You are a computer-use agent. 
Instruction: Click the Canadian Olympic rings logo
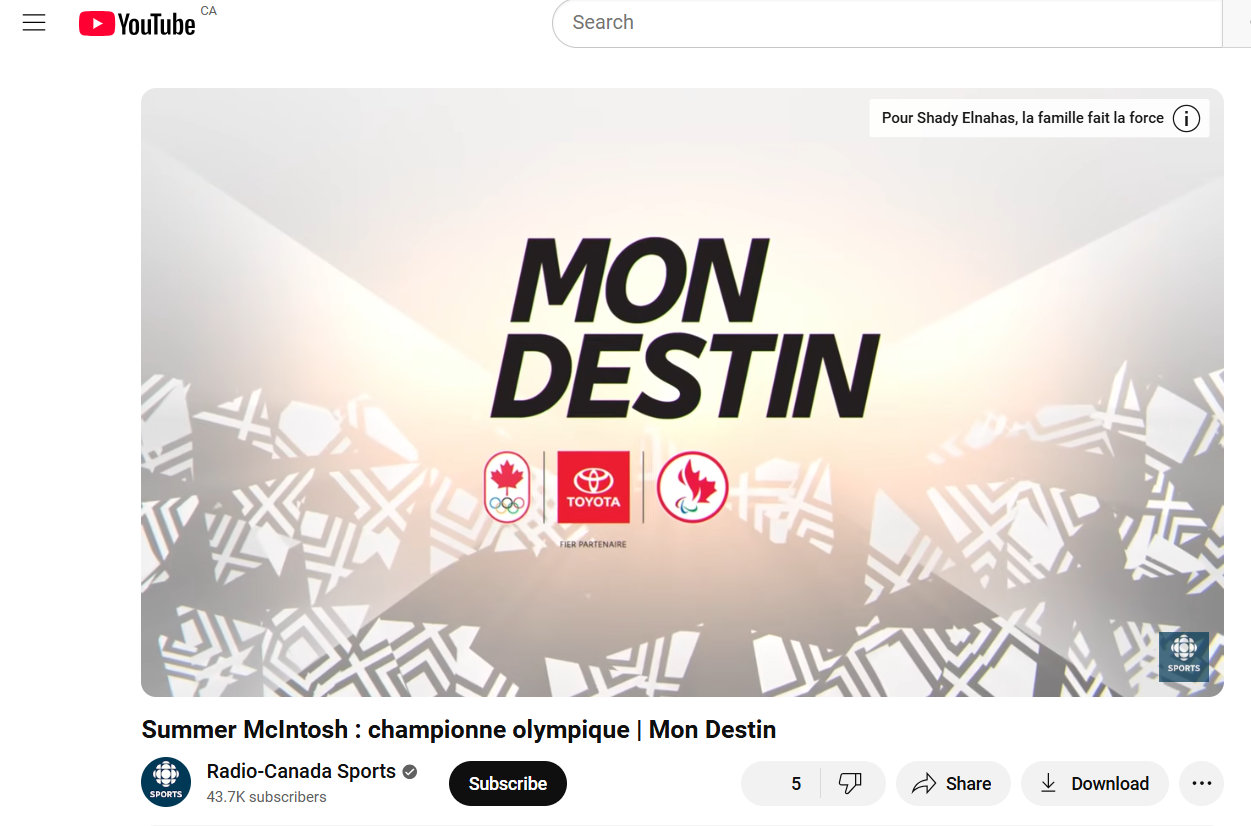507,487
